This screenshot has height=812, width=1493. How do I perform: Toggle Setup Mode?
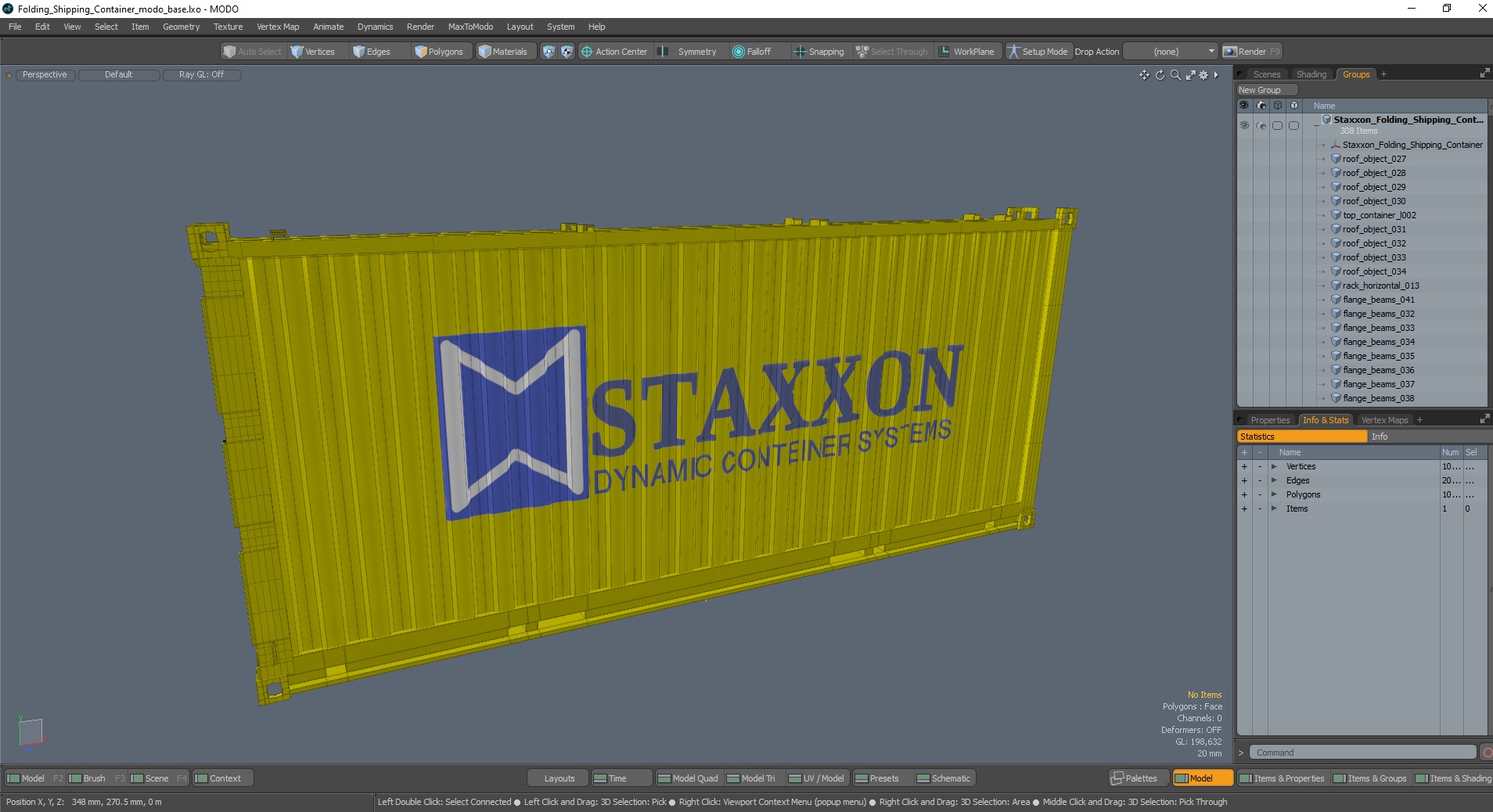(x=1038, y=52)
